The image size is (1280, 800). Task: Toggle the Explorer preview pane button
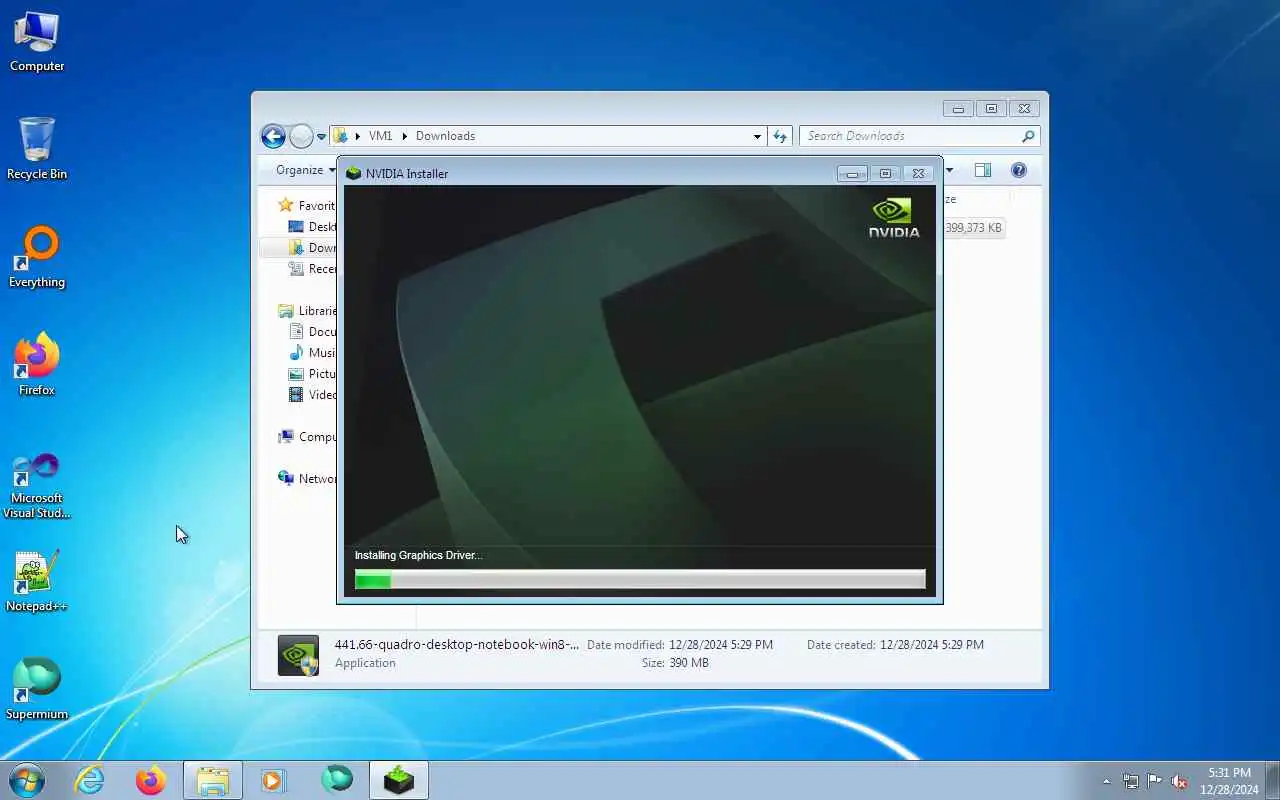coord(983,170)
